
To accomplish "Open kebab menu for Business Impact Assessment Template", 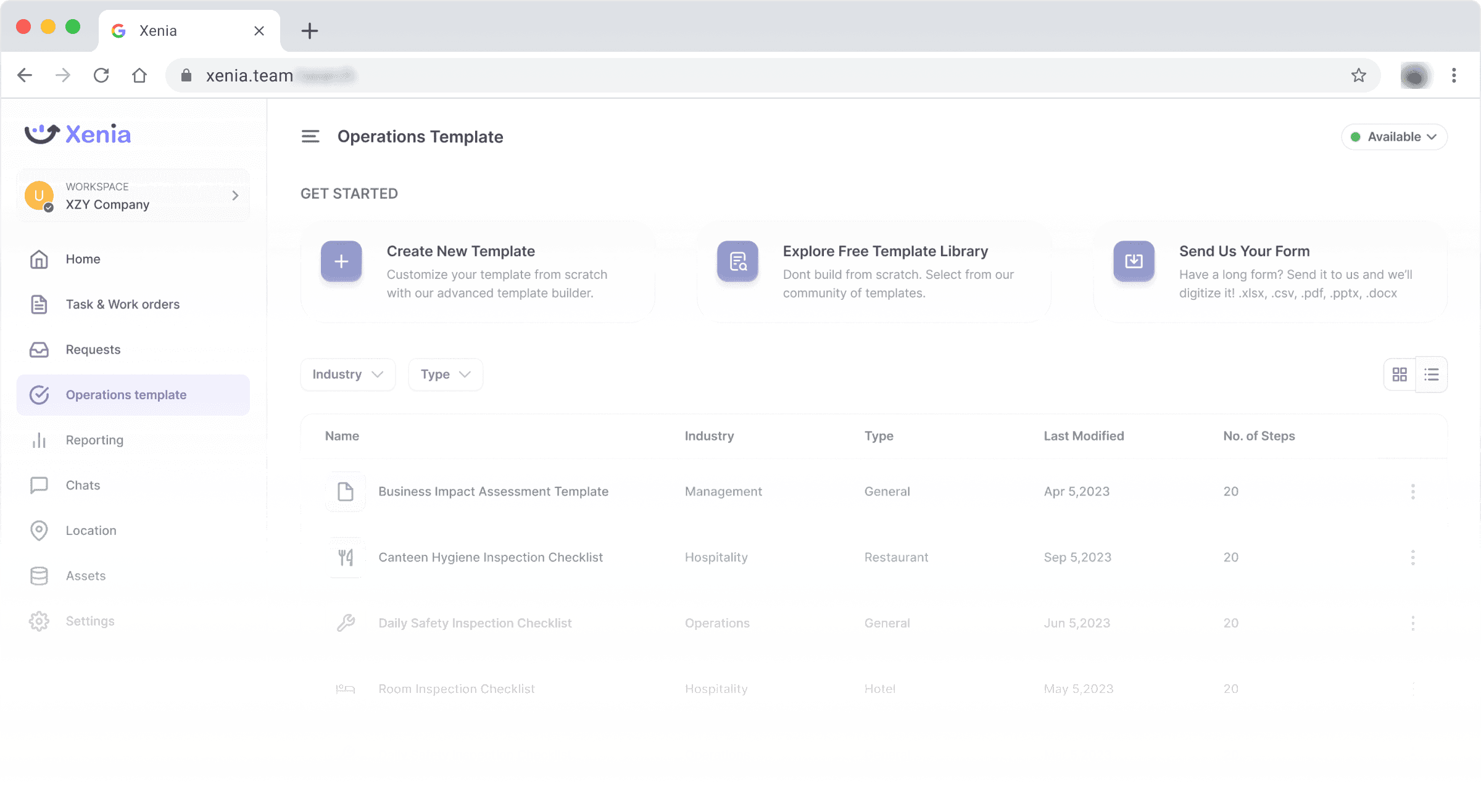I will click(x=1413, y=492).
